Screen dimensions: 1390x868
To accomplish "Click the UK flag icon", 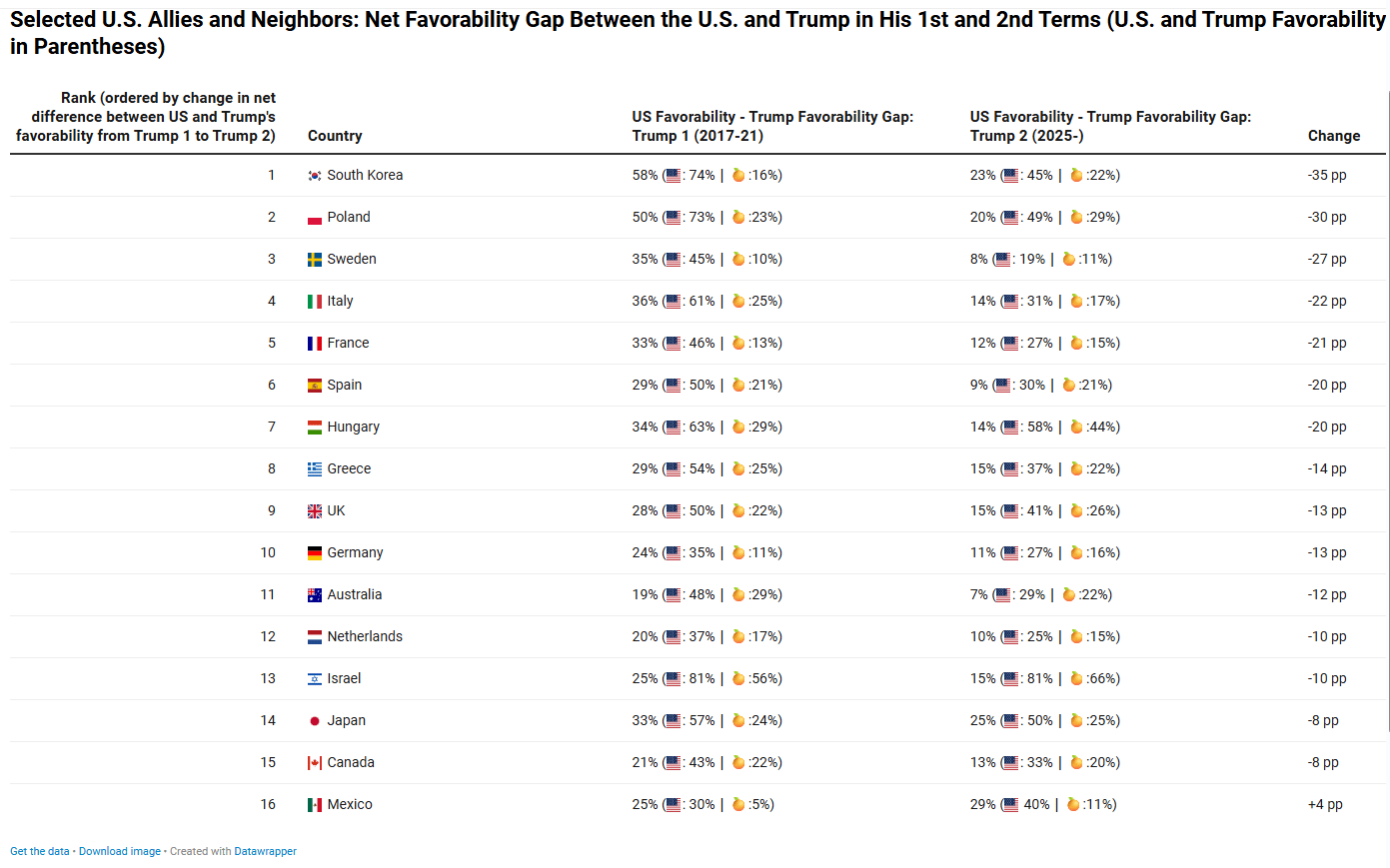I will coord(315,511).
